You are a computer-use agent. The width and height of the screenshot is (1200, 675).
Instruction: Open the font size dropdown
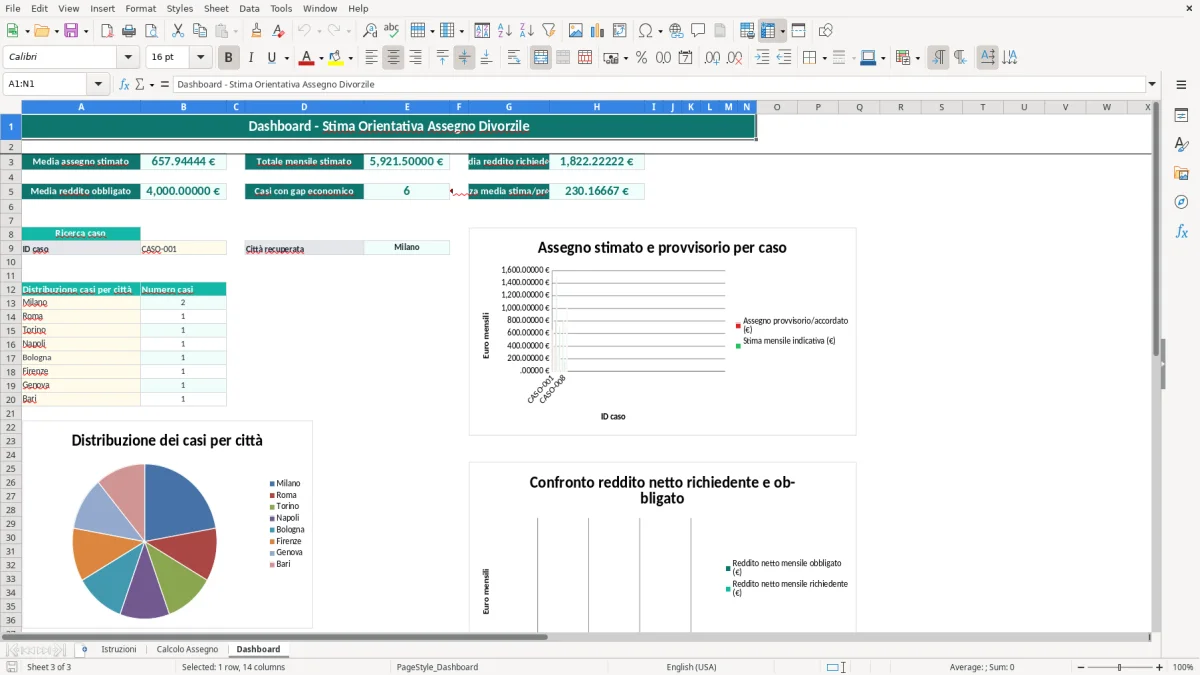point(201,58)
